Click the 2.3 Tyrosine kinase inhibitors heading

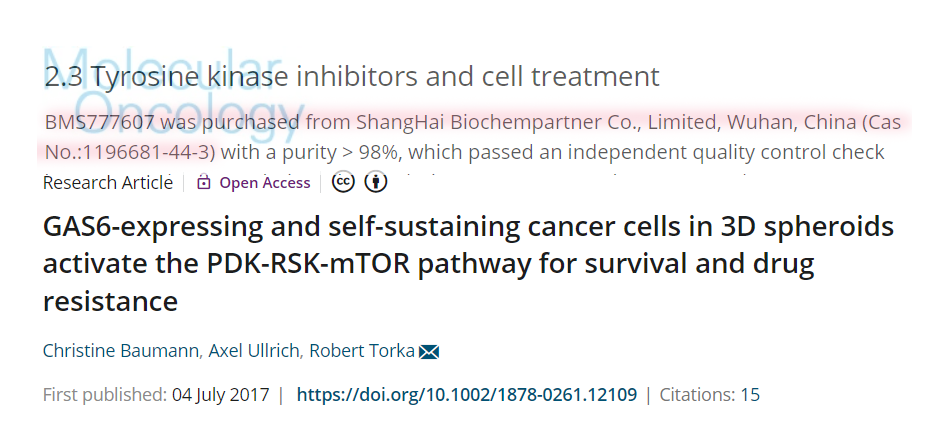[x=352, y=77]
